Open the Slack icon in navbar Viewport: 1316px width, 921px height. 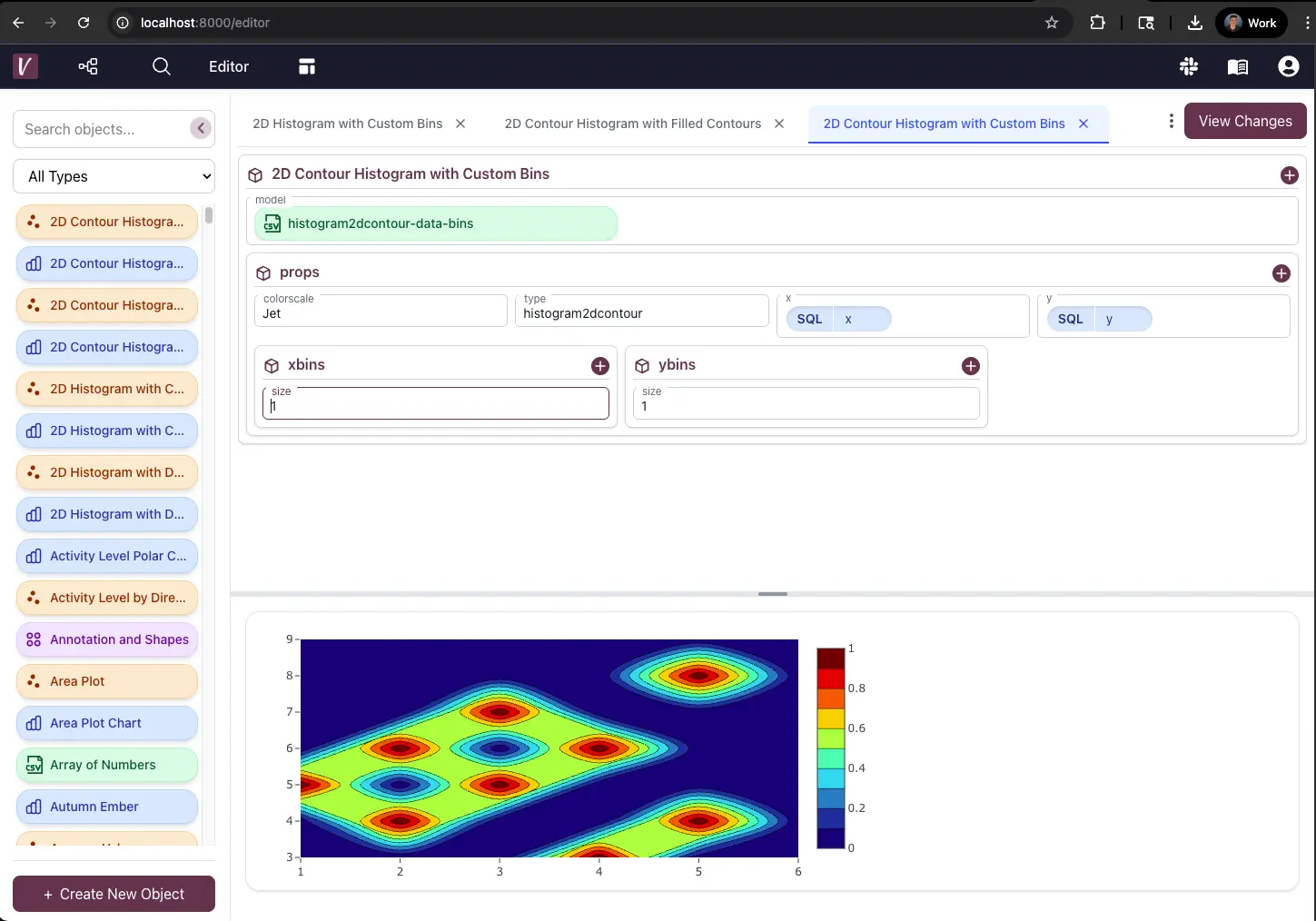pos(1189,66)
